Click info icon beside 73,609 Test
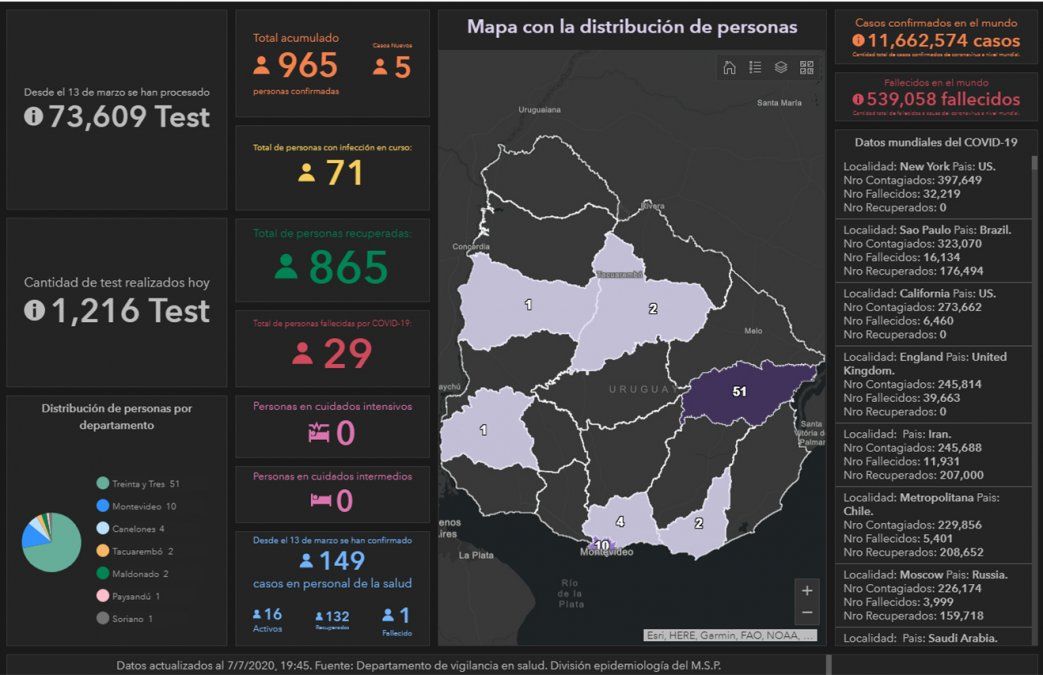This screenshot has height=675, width=1043. coord(34,117)
